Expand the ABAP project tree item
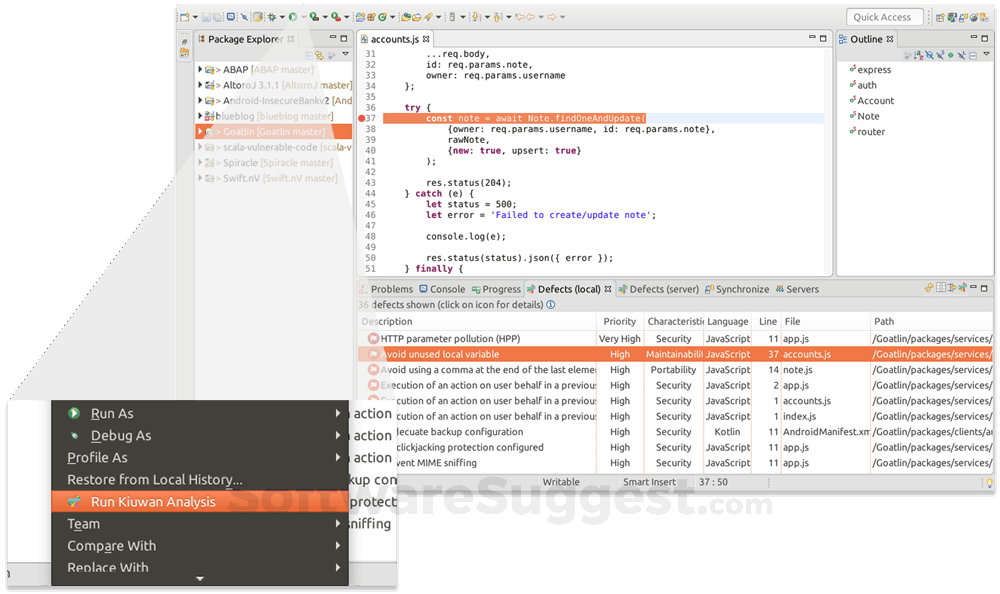This screenshot has height=594, width=1000. [199, 69]
